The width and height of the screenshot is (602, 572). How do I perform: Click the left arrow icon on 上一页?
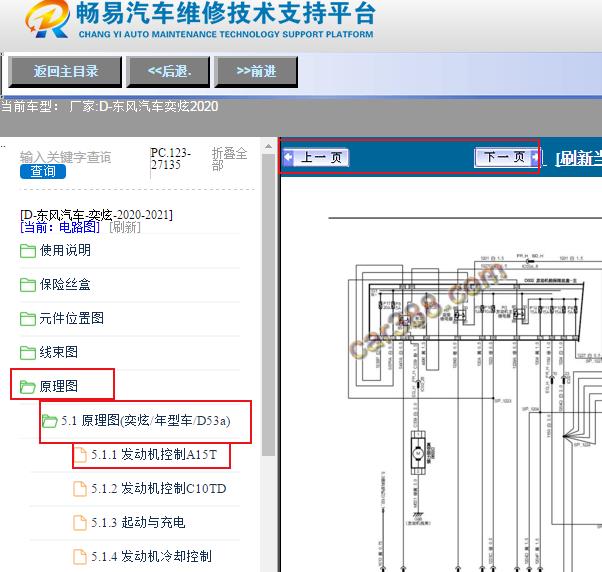coord(288,157)
